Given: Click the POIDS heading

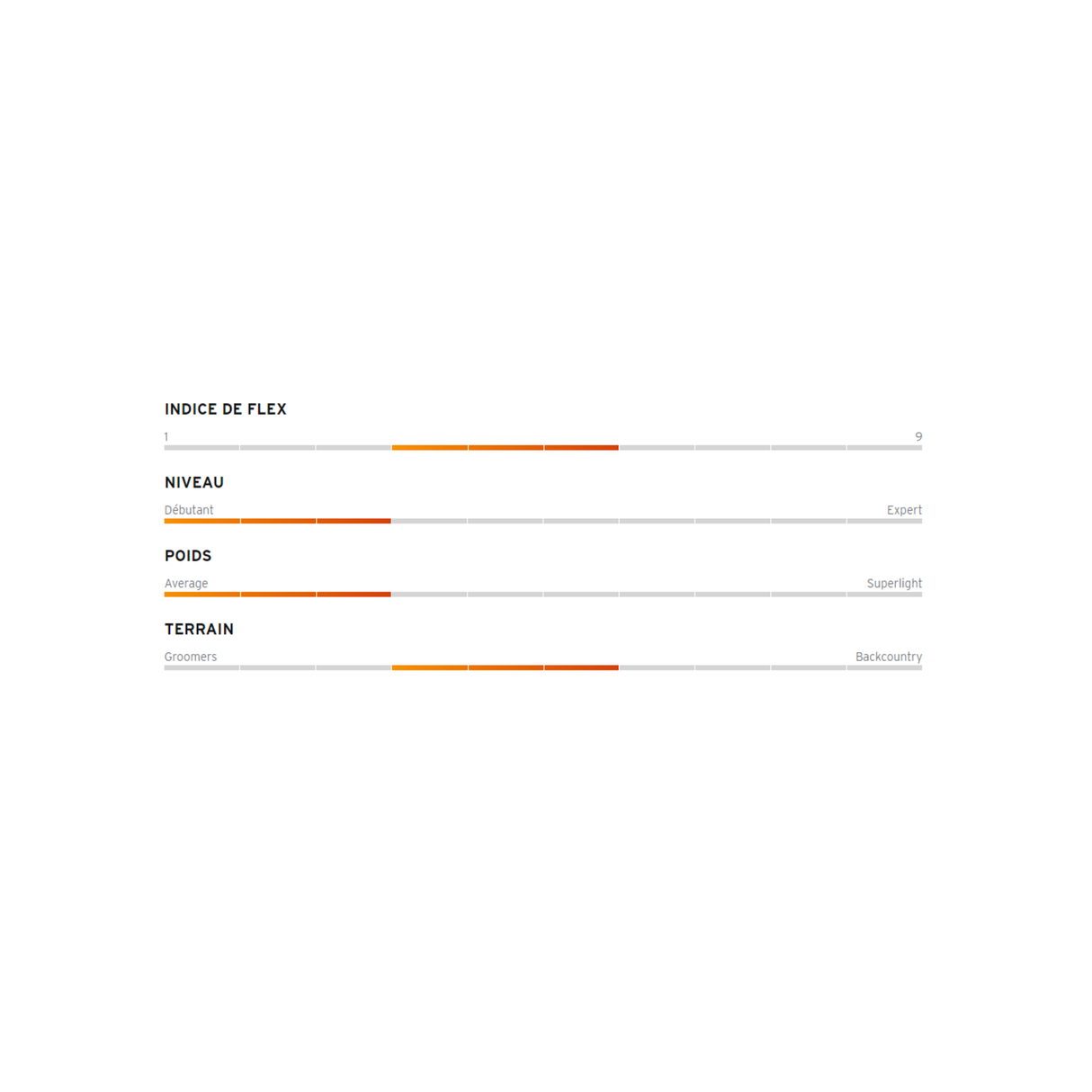Looking at the screenshot, I should 188,556.
